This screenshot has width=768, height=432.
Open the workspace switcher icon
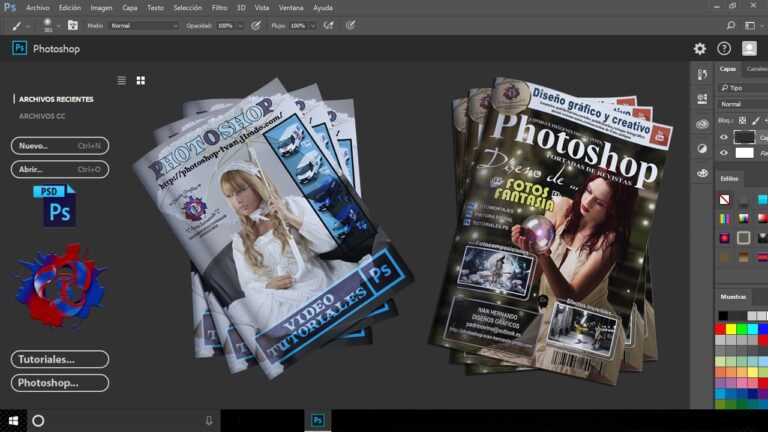(x=750, y=25)
